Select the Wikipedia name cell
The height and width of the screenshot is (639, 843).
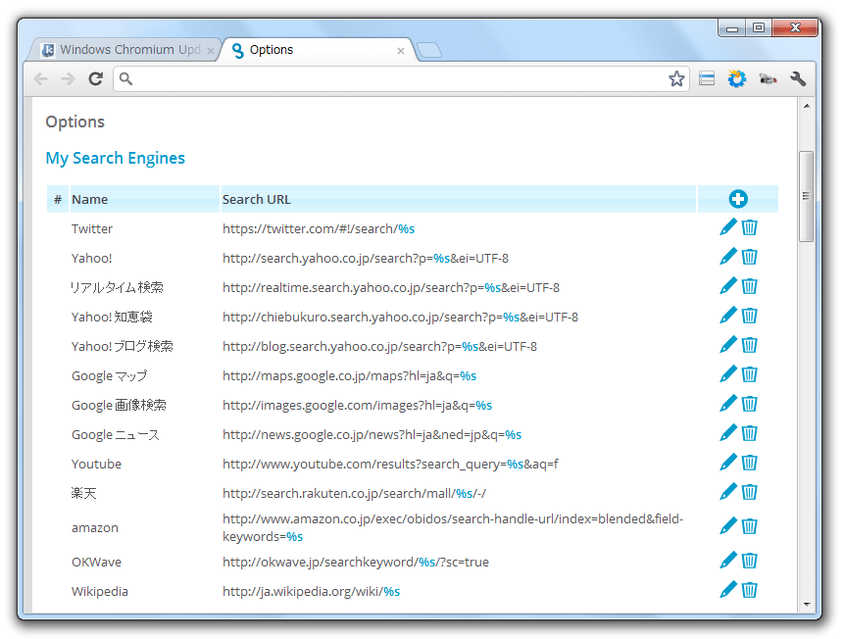click(x=99, y=591)
